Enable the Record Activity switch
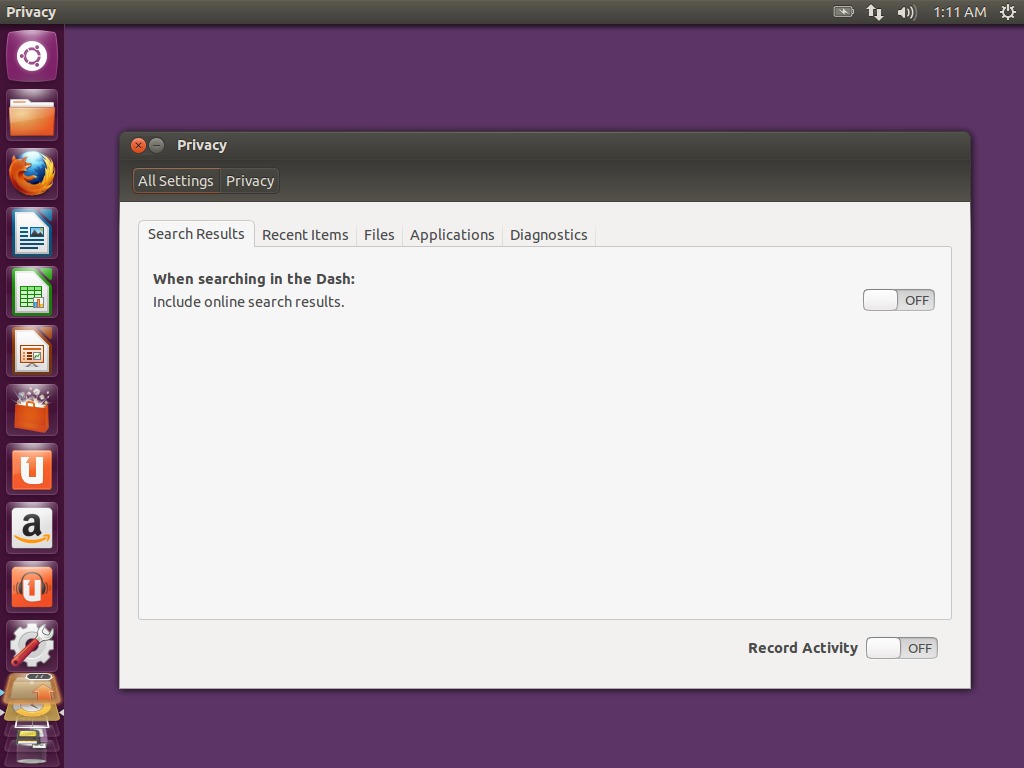The width and height of the screenshot is (1024, 768). (x=902, y=648)
